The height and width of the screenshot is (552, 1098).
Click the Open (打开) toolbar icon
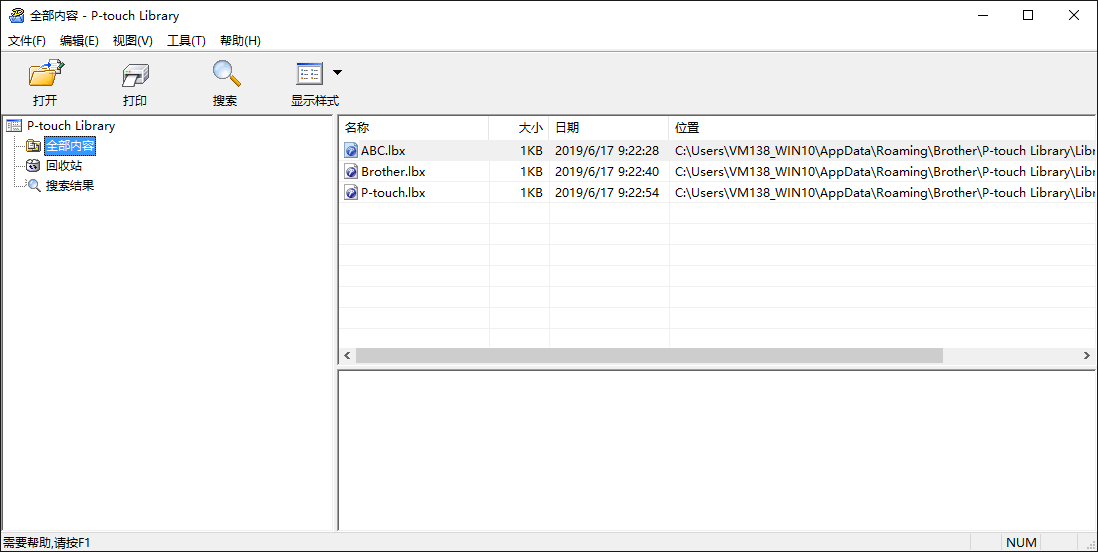coord(46,74)
